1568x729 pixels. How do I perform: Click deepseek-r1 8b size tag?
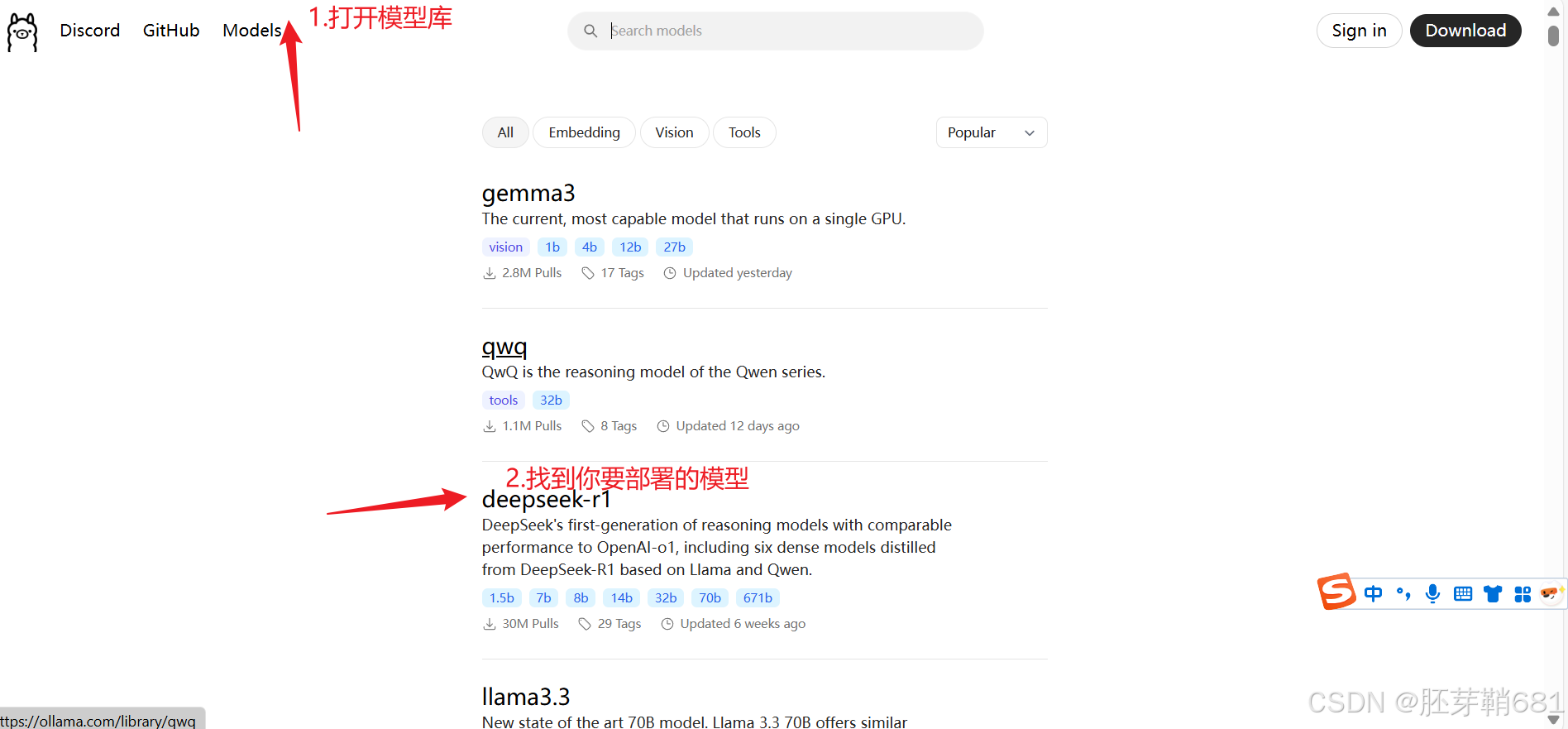[x=581, y=597]
